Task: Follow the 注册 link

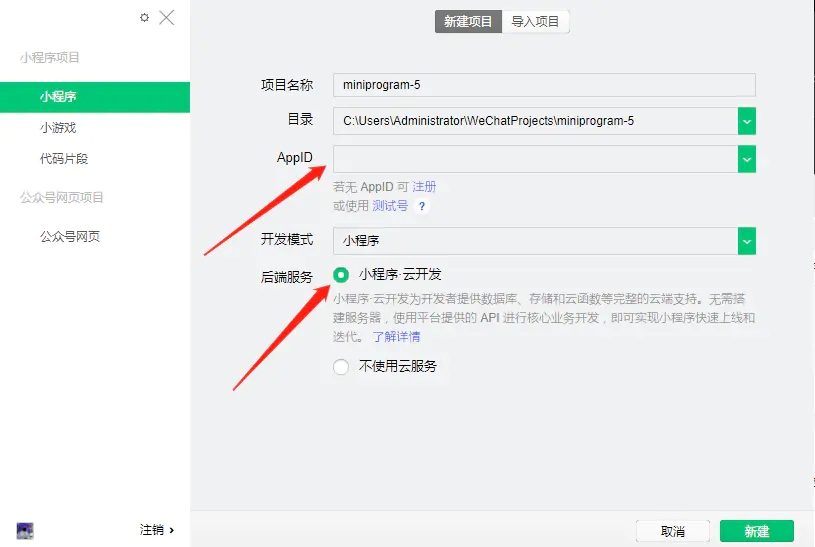Action: point(424,187)
